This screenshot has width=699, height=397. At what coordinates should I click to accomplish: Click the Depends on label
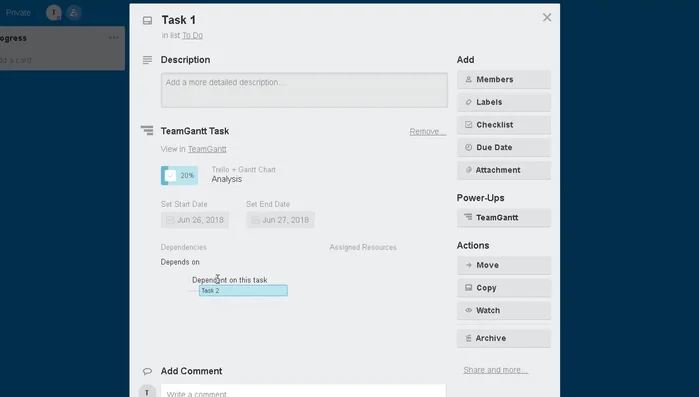pos(180,262)
